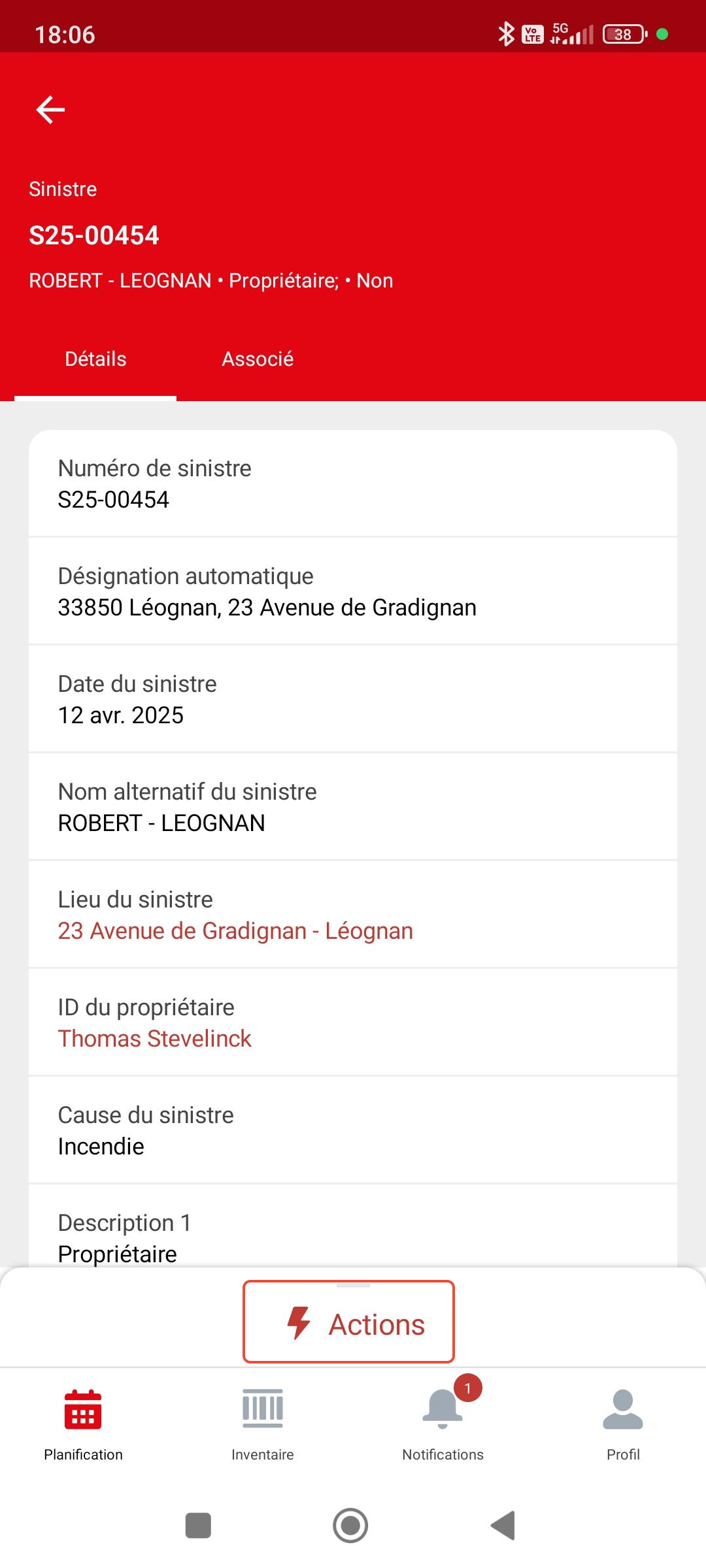The height and width of the screenshot is (1568, 706).
Task: Expand the bottom sheet drag handle
Action: coord(353,1285)
